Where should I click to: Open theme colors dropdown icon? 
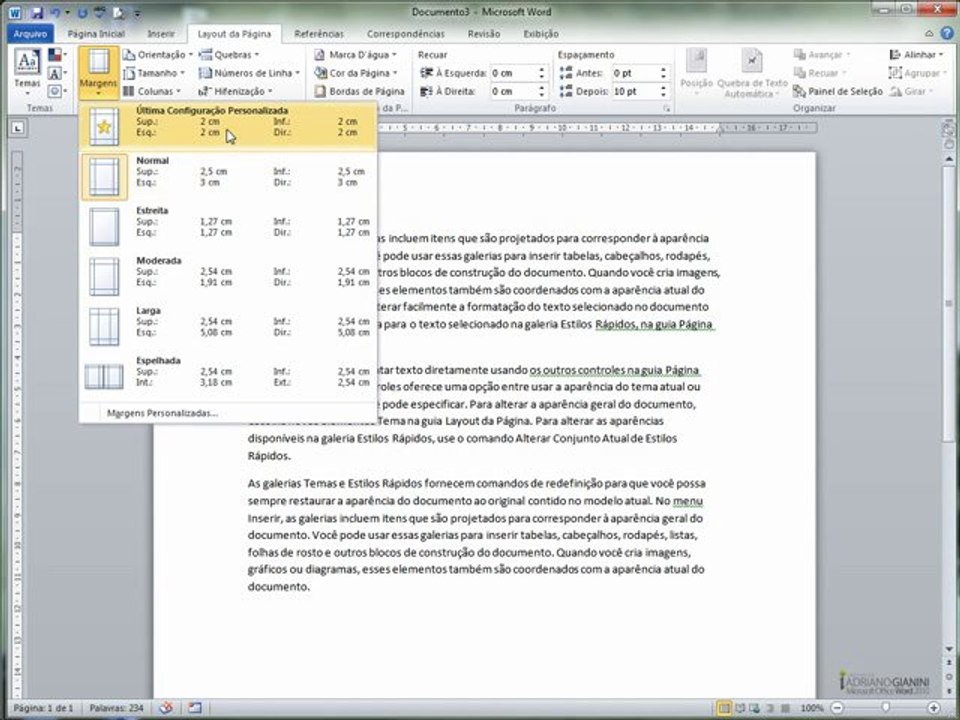tap(57, 55)
